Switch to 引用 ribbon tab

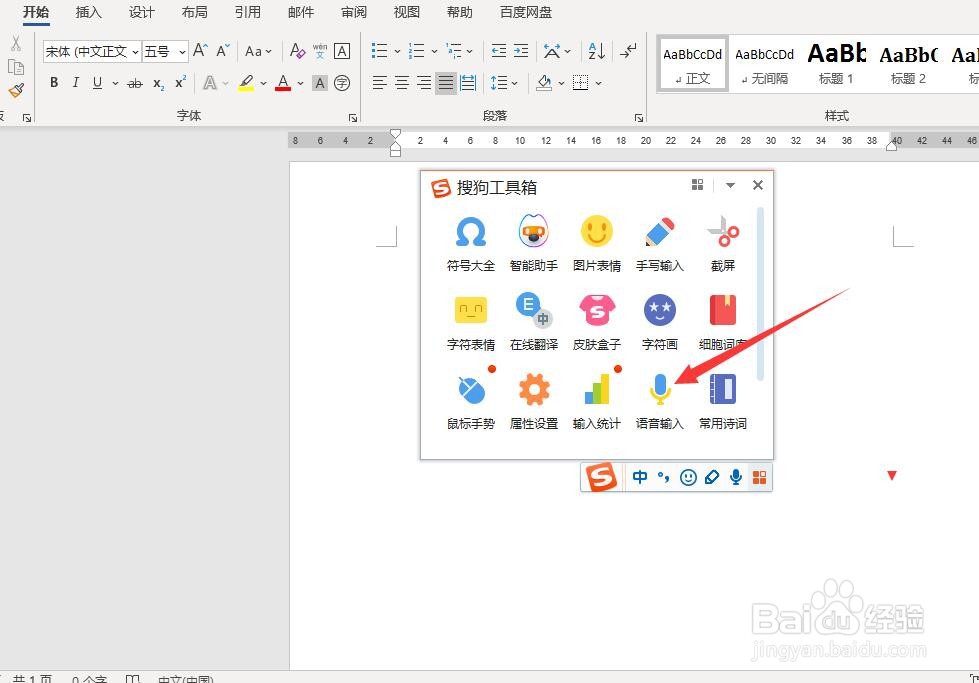pyautogui.click(x=247, y=12)
